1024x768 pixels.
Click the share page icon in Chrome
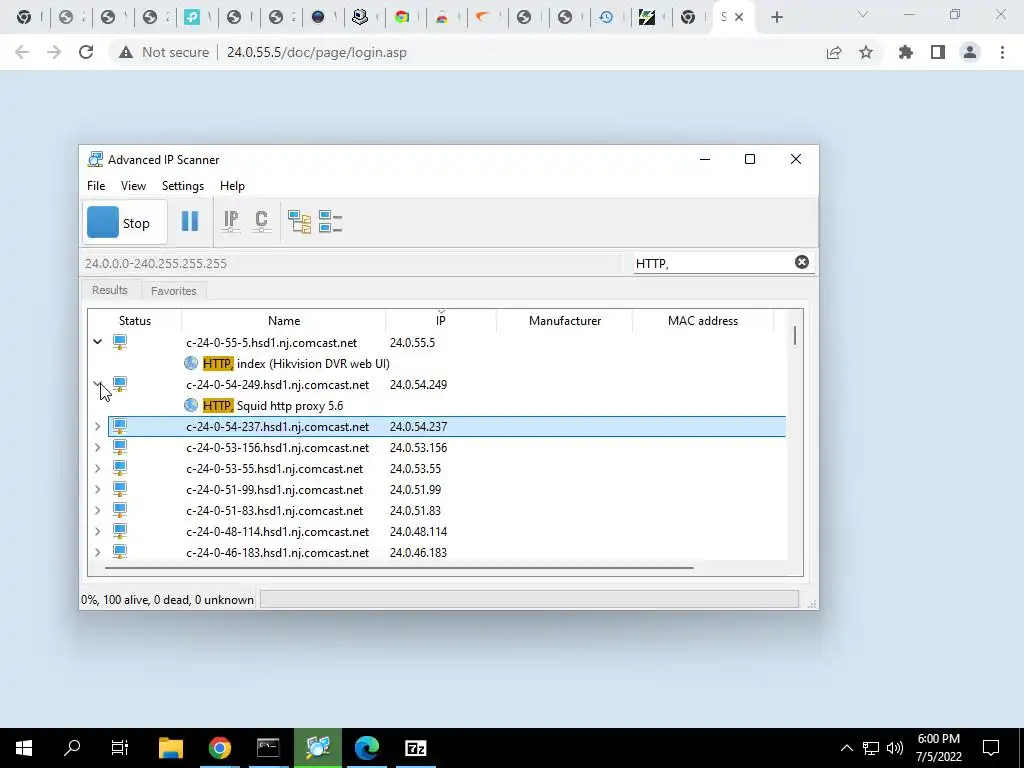pyautogui.click(x=834, y=52)
